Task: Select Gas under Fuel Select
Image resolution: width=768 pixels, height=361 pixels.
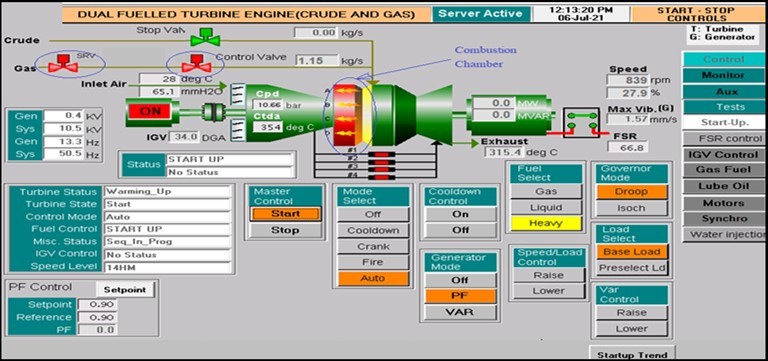Action: click(546, 192)
